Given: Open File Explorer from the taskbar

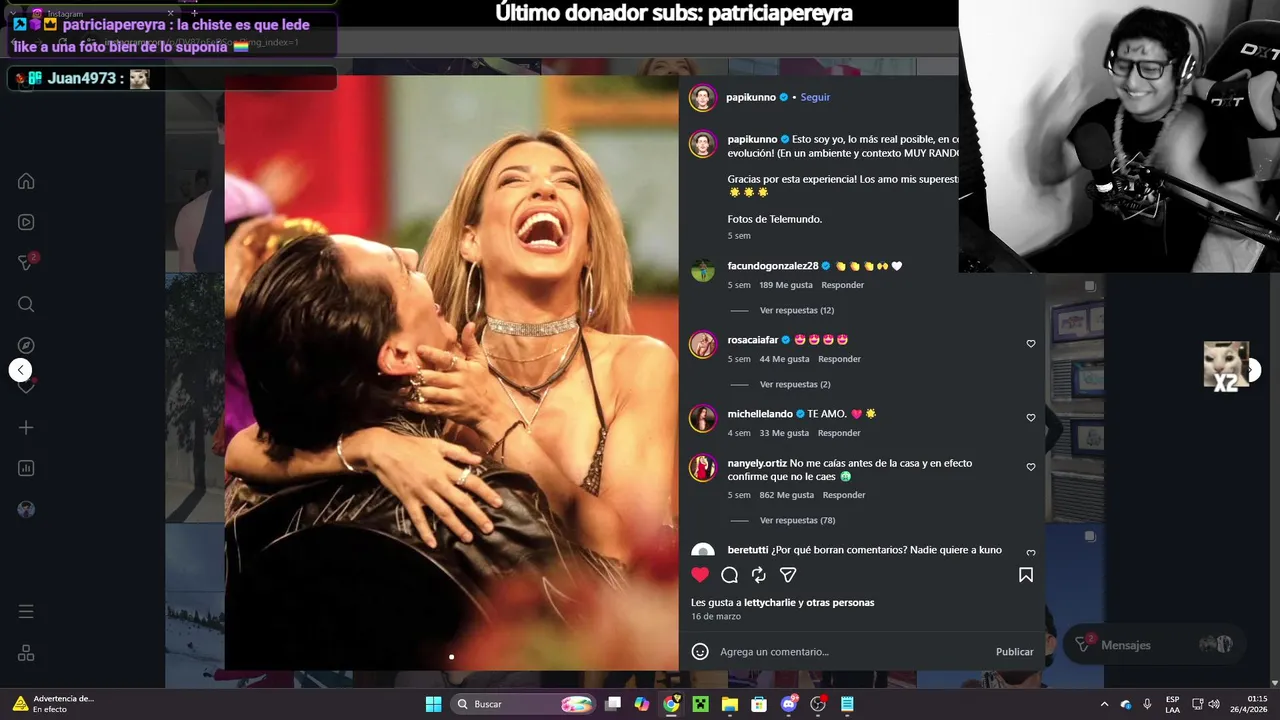Looking at the screenshot, I should 730,704.
